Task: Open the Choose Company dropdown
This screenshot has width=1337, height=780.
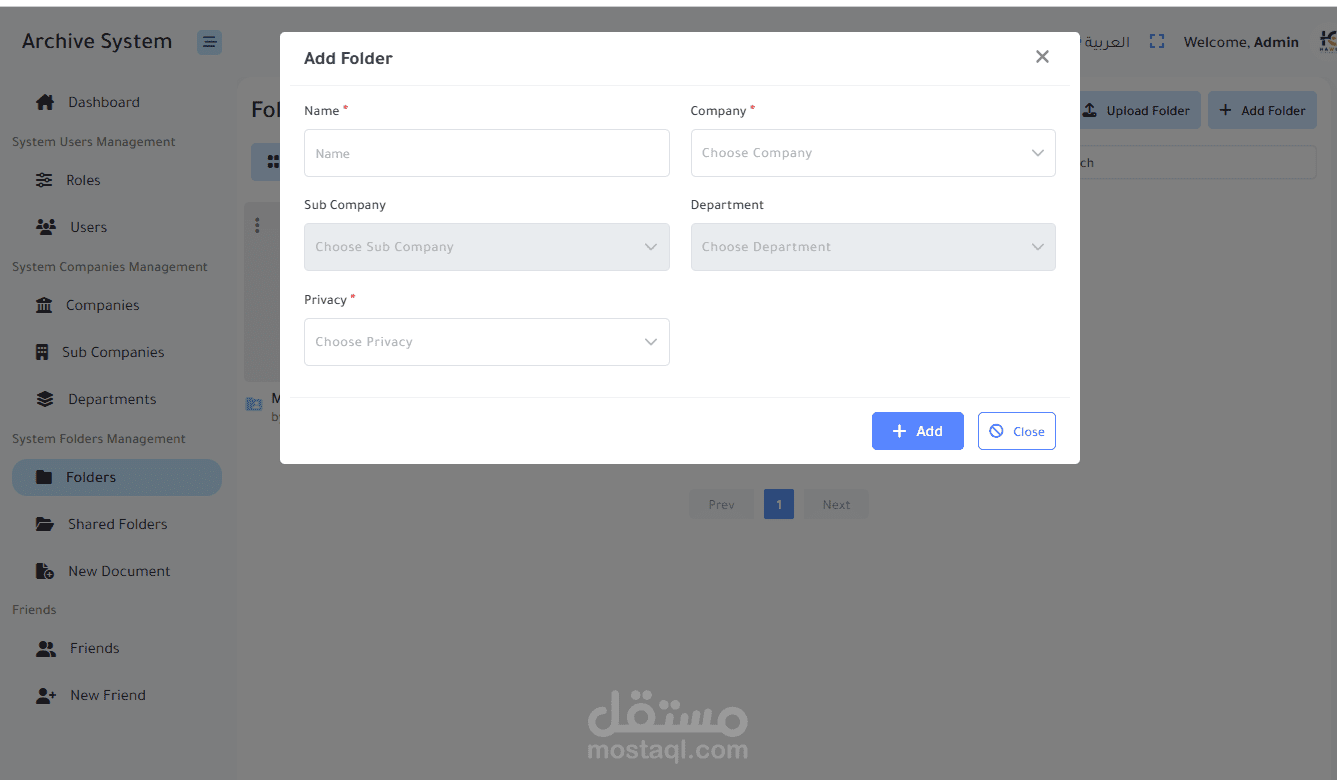Action: point(872,153)
